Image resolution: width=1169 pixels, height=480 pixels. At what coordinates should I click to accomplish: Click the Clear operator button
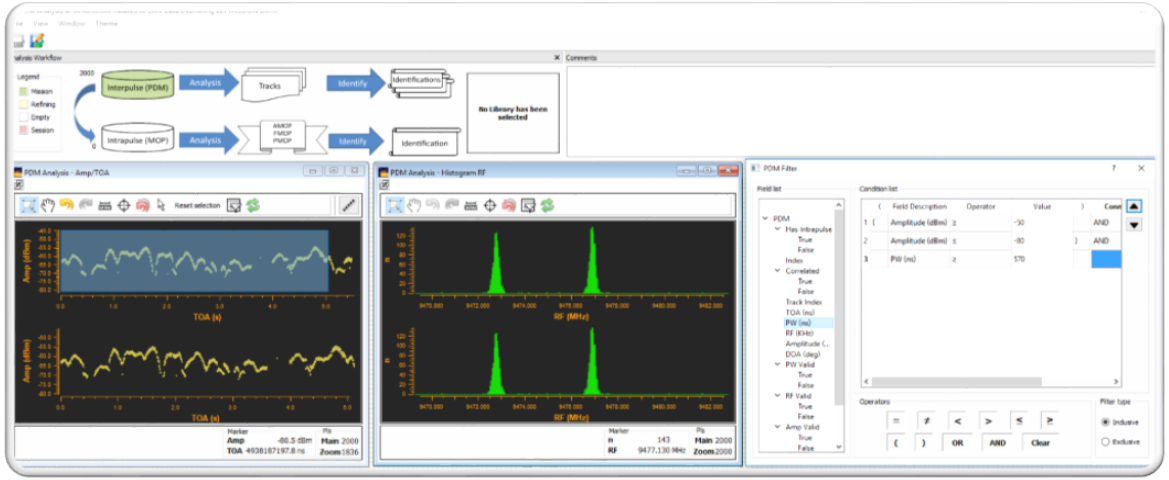tap(1040, 443)
